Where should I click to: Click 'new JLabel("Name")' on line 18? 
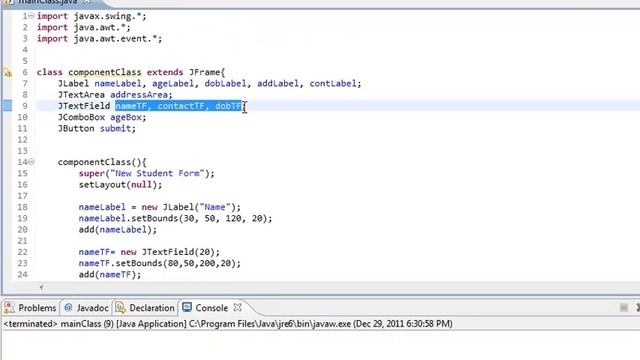pos(189,207)
